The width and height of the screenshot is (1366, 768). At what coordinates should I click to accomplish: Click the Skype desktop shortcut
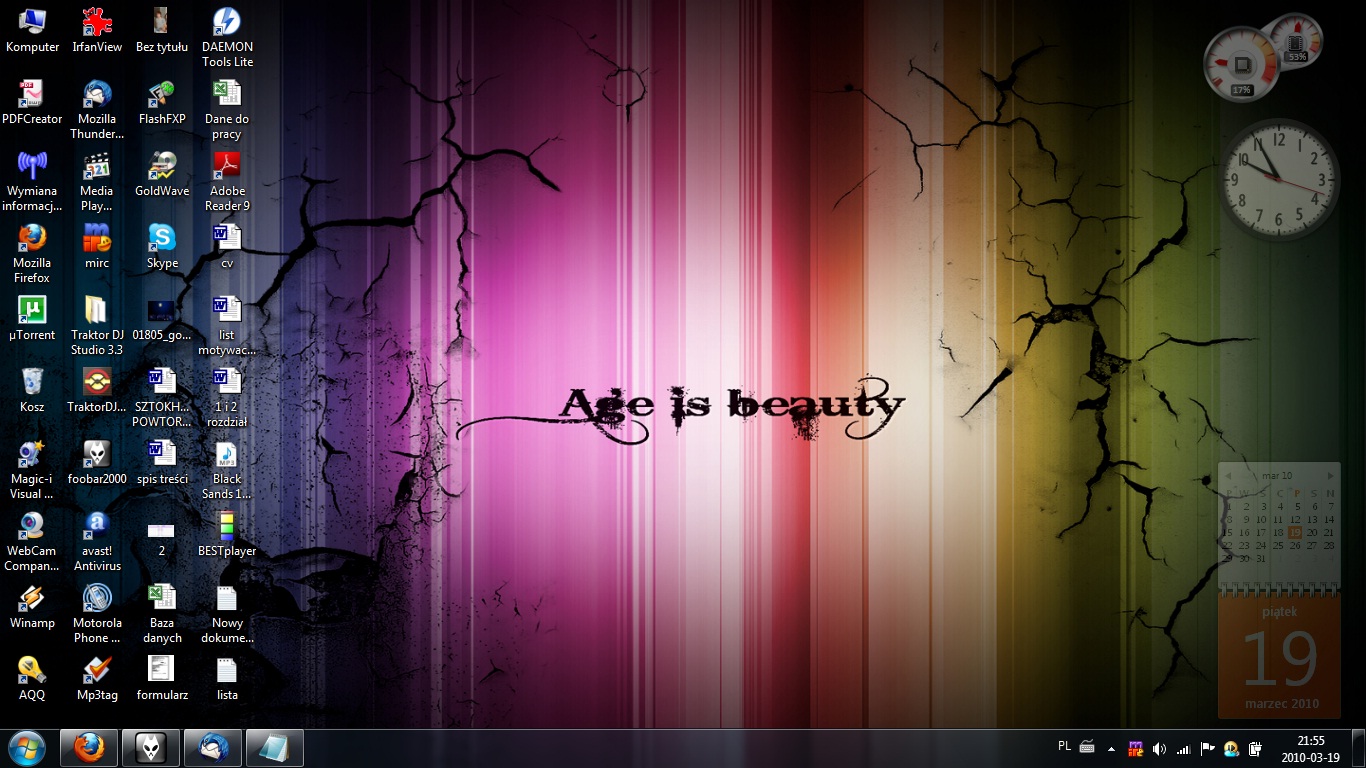click(162, 240)
